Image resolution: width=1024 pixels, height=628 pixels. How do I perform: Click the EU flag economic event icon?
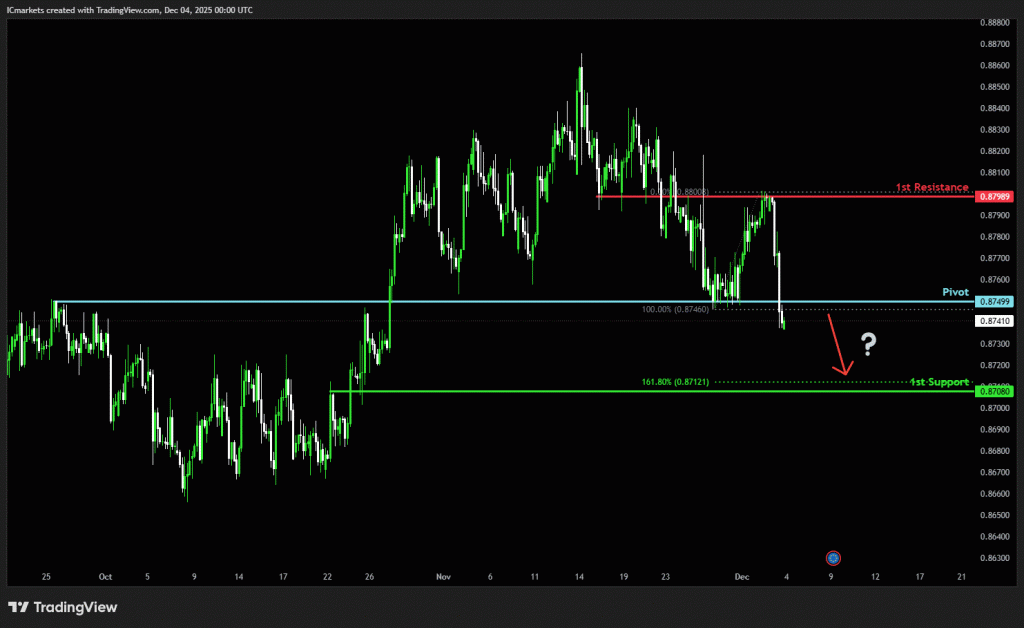[833, 558]
